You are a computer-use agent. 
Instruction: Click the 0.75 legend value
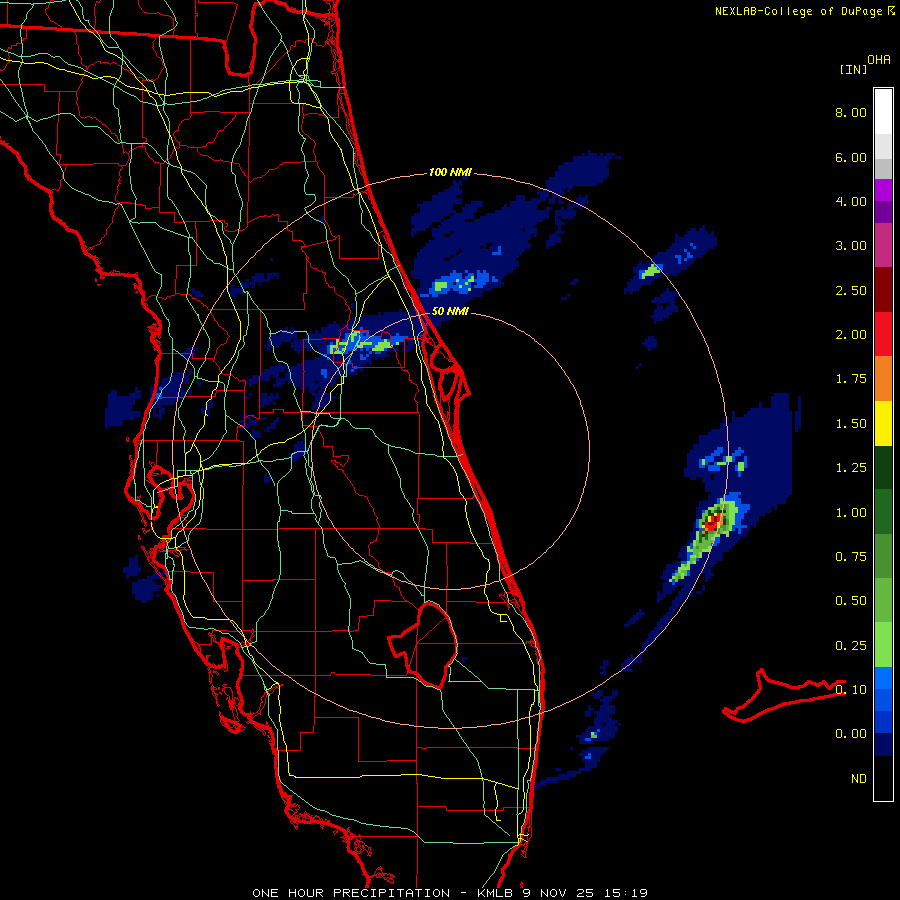pos(851,557)
